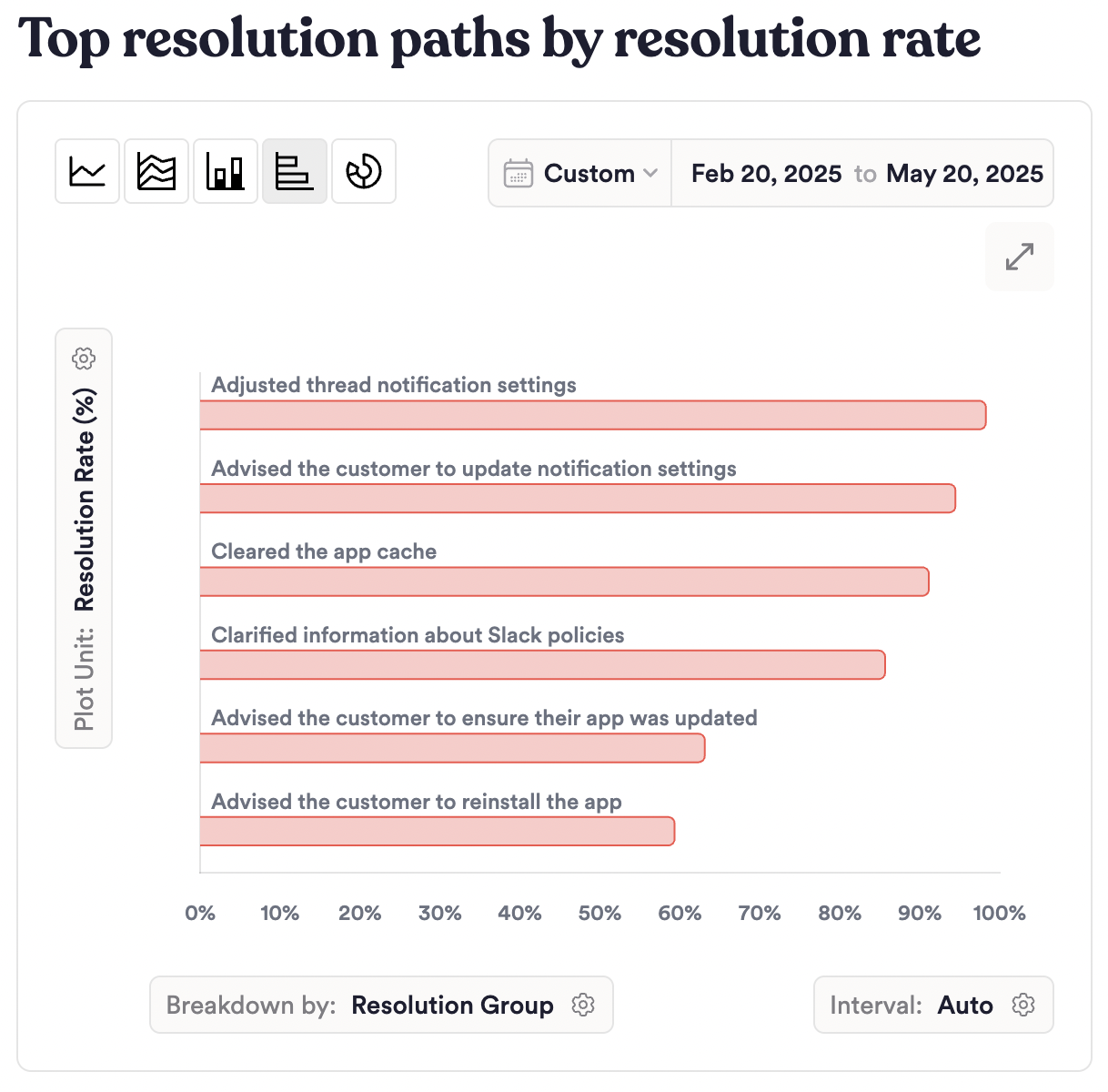Select the vertical column chart icon
Image resolution: width=1108 pixels, height=1092 pixels.
tap(225, 170)
